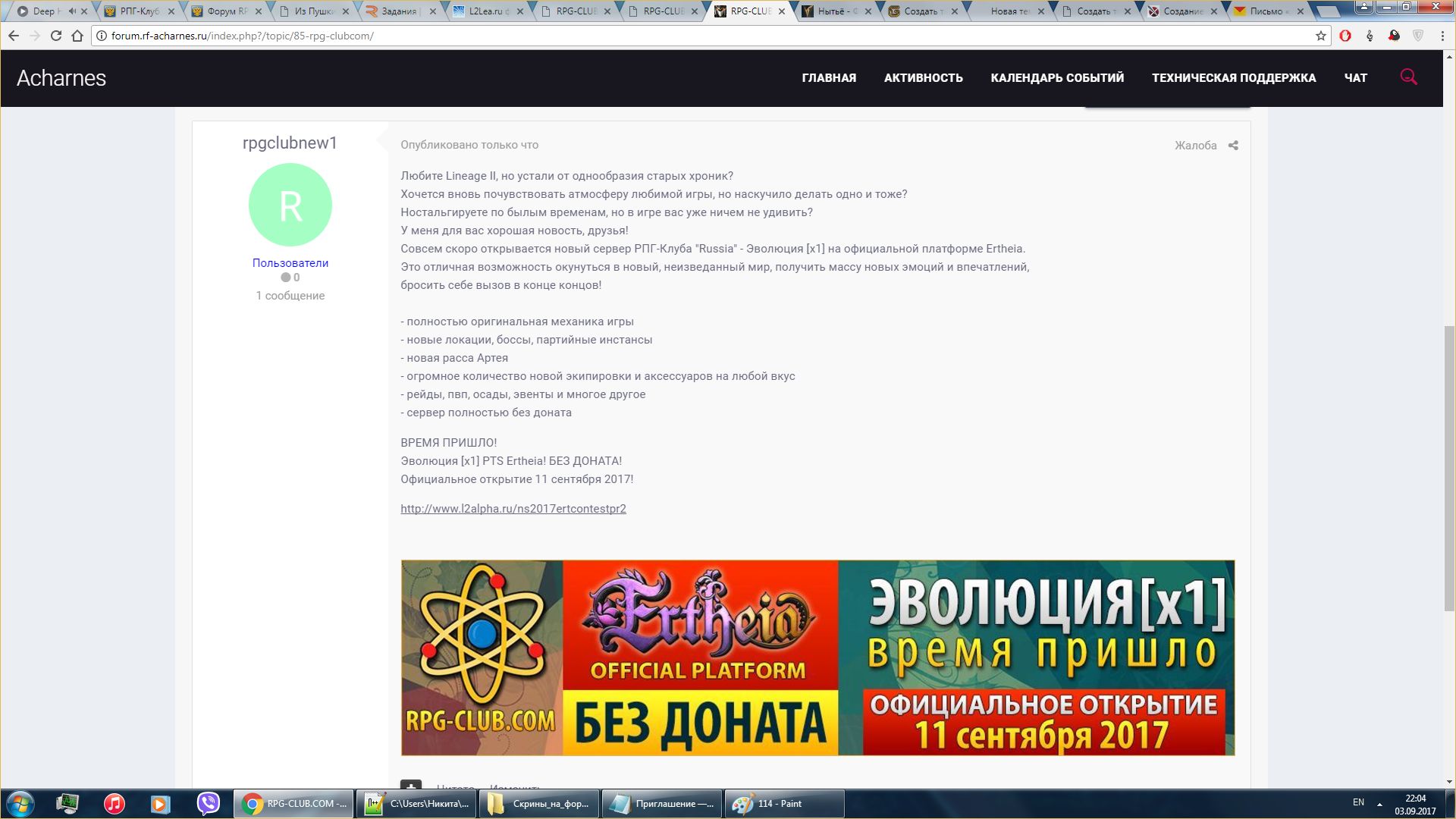Click the red Opera-style extension icon
1456x819 pixels.
point(1345,36)
